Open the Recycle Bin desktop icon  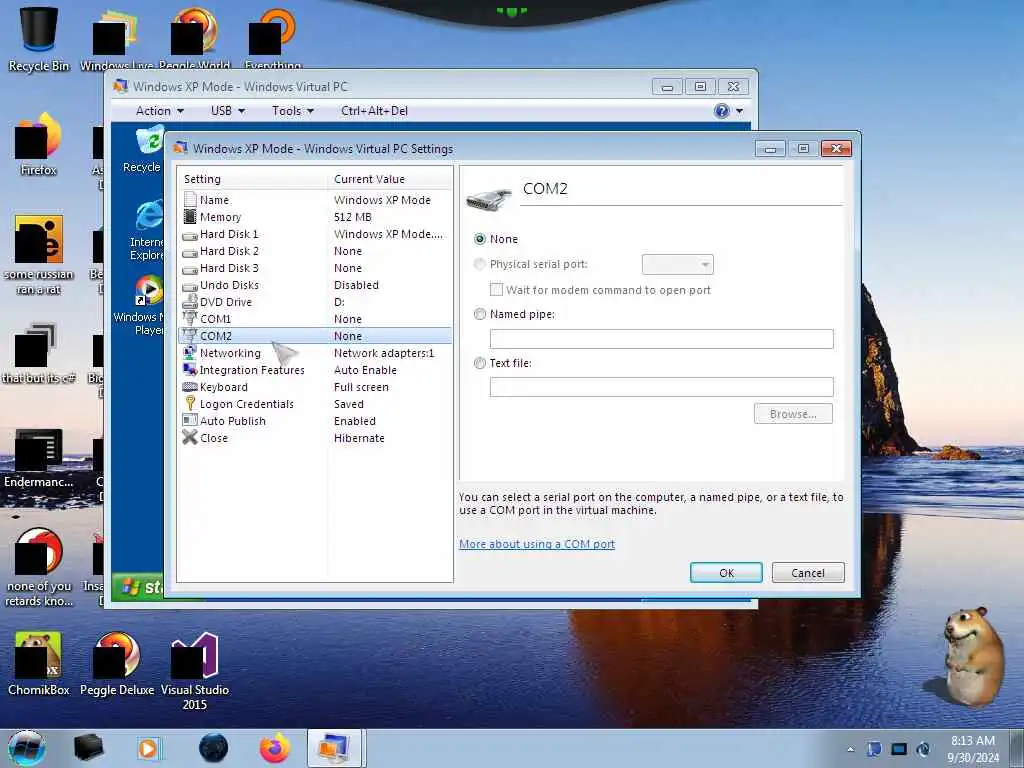pos(39,38)
